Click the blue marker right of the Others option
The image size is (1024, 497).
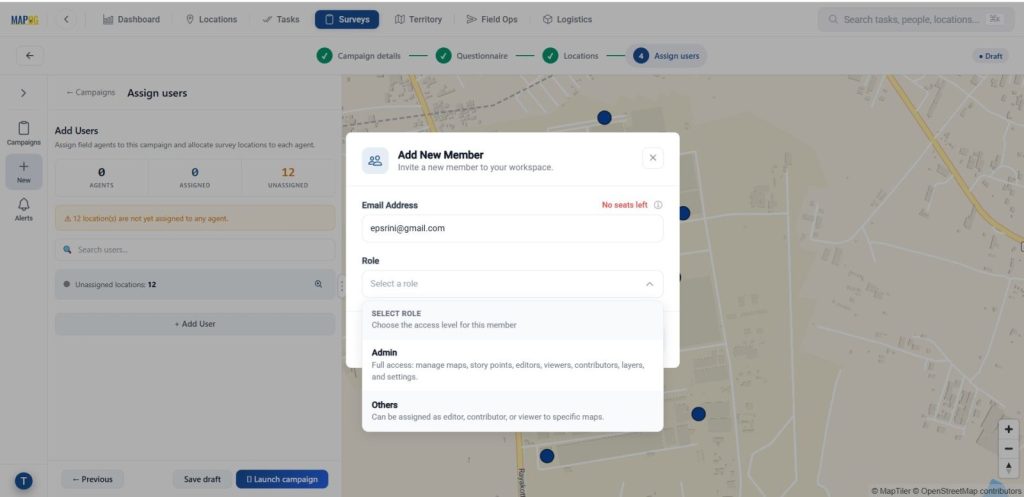pos(698,414)
